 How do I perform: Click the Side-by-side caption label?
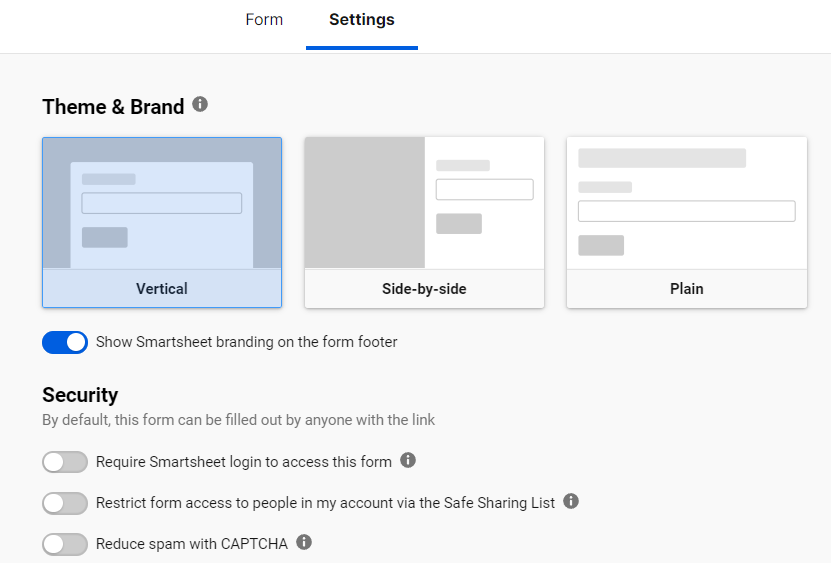tap(424, 289)
